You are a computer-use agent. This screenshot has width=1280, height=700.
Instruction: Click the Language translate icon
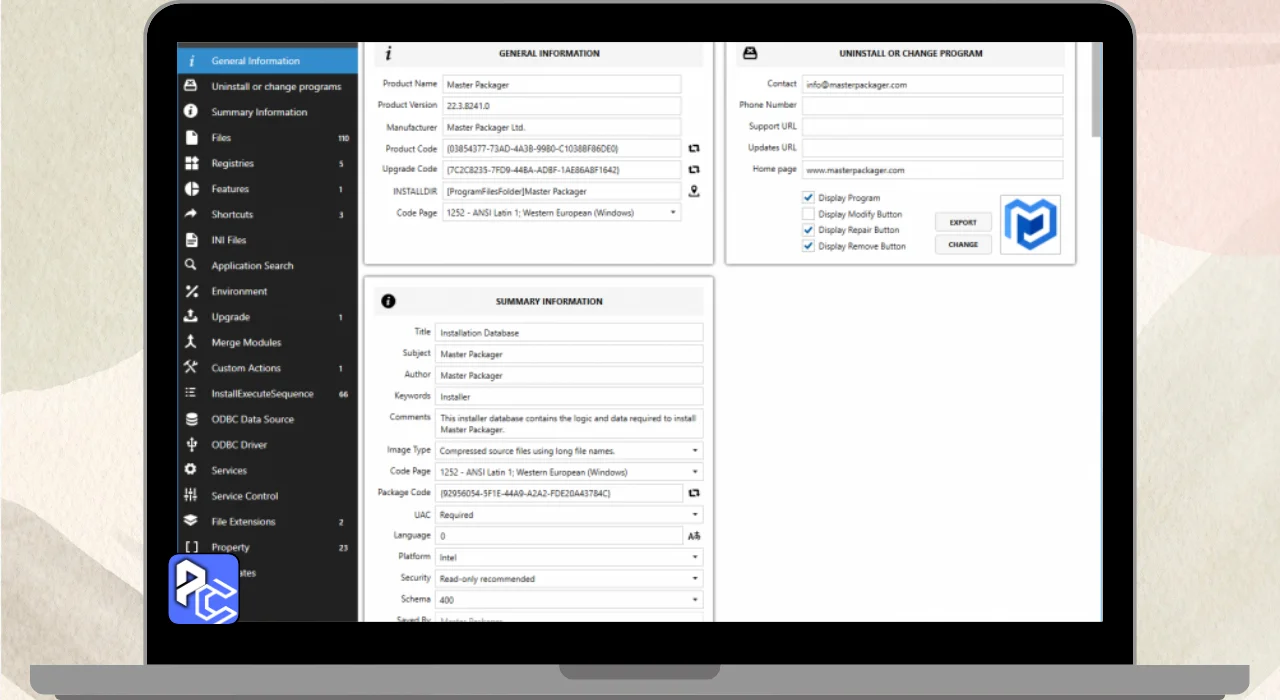[x=694, y=536]
